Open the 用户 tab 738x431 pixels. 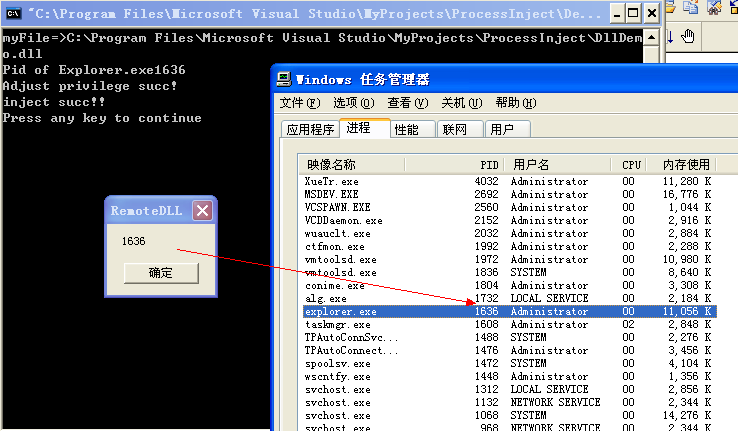[508, 129]
